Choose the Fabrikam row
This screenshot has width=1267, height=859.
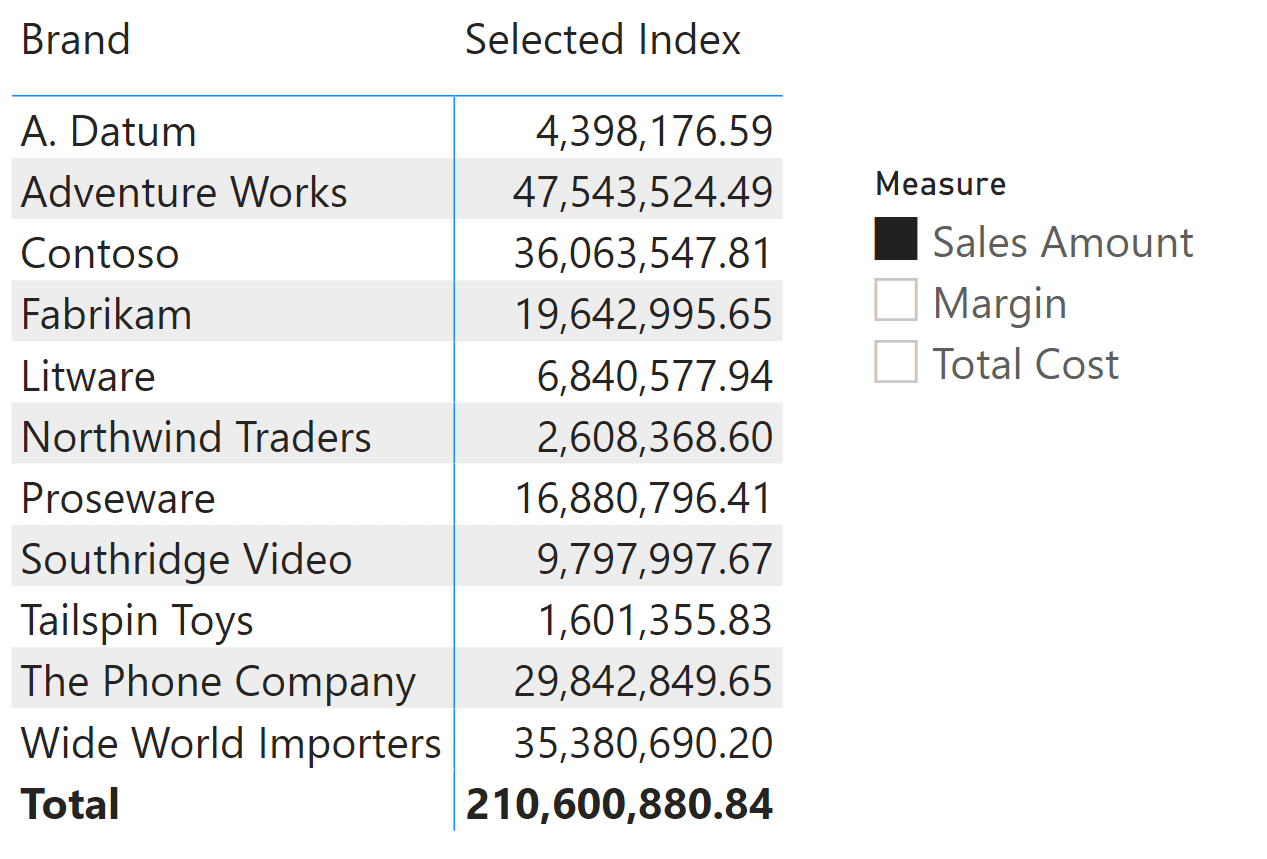pos(397,314)
